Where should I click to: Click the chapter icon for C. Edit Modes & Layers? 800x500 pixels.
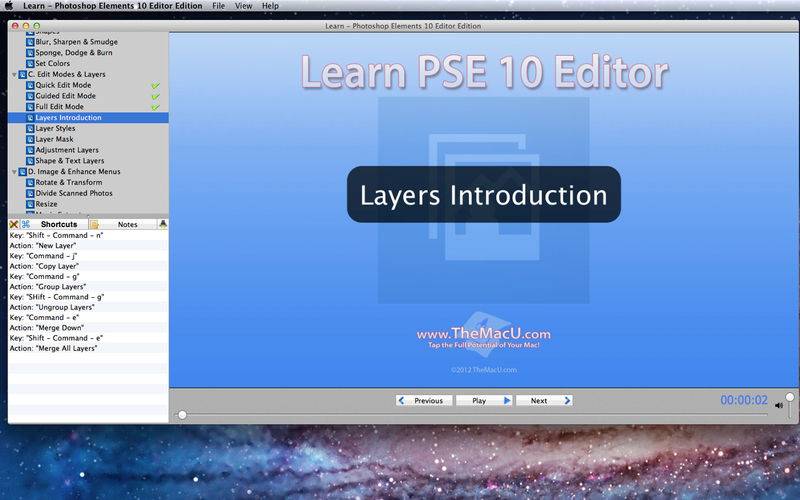pos(22,74)
